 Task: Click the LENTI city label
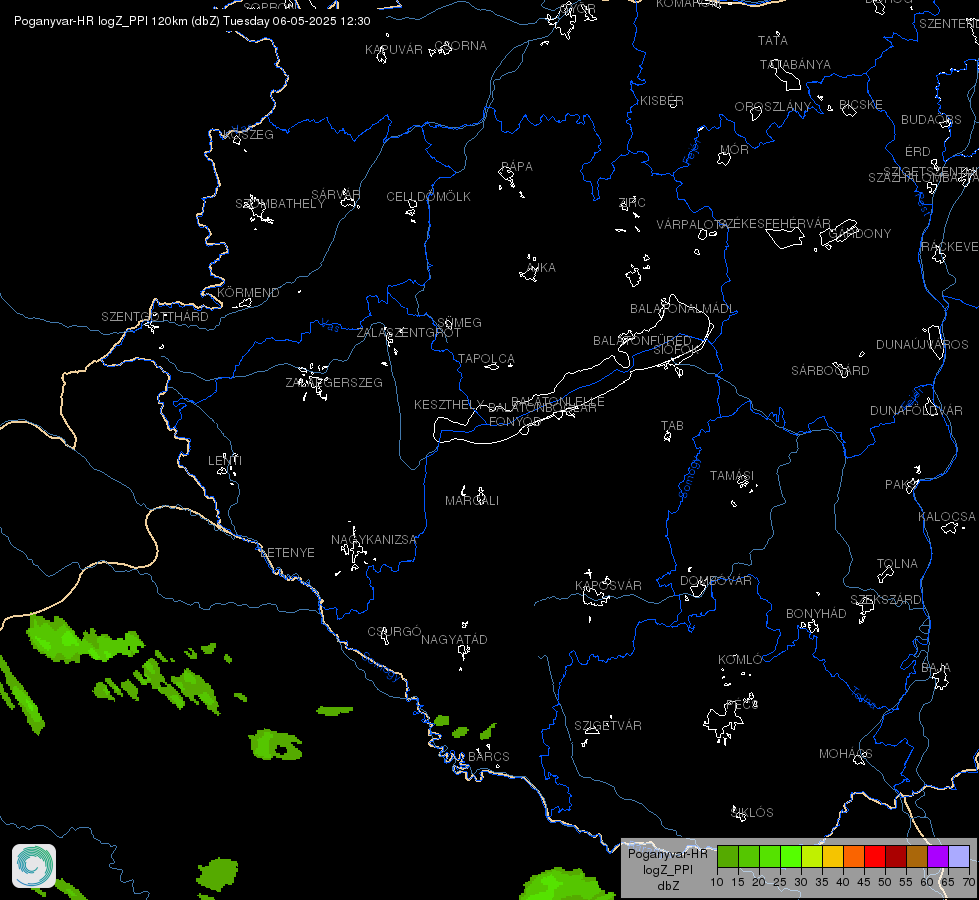pos(225,460)
